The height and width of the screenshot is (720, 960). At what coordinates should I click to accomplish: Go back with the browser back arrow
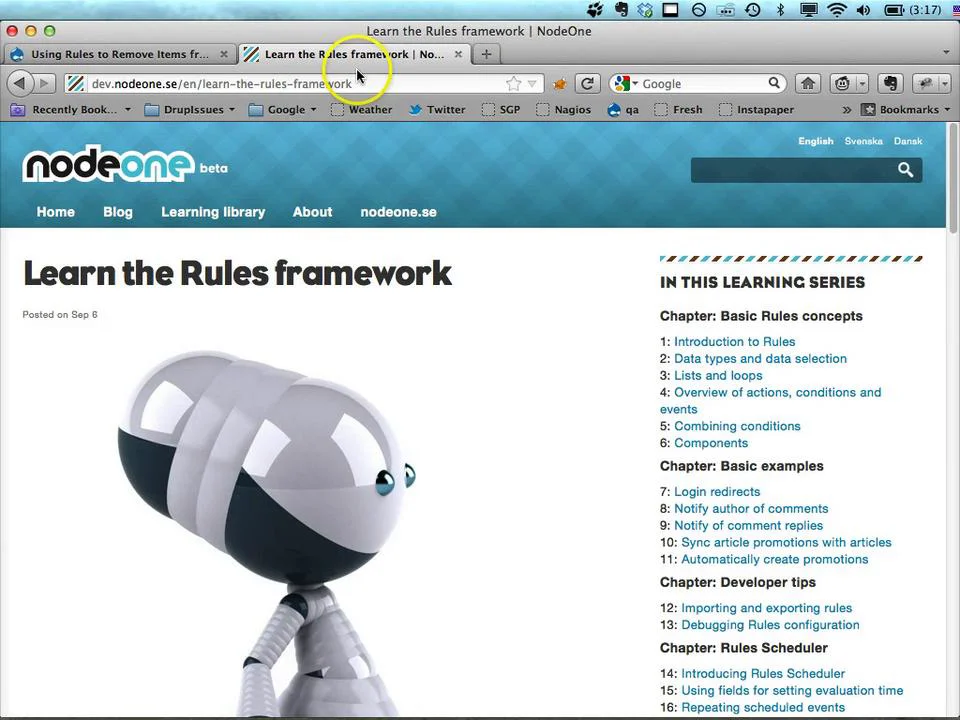click(19, 83)
